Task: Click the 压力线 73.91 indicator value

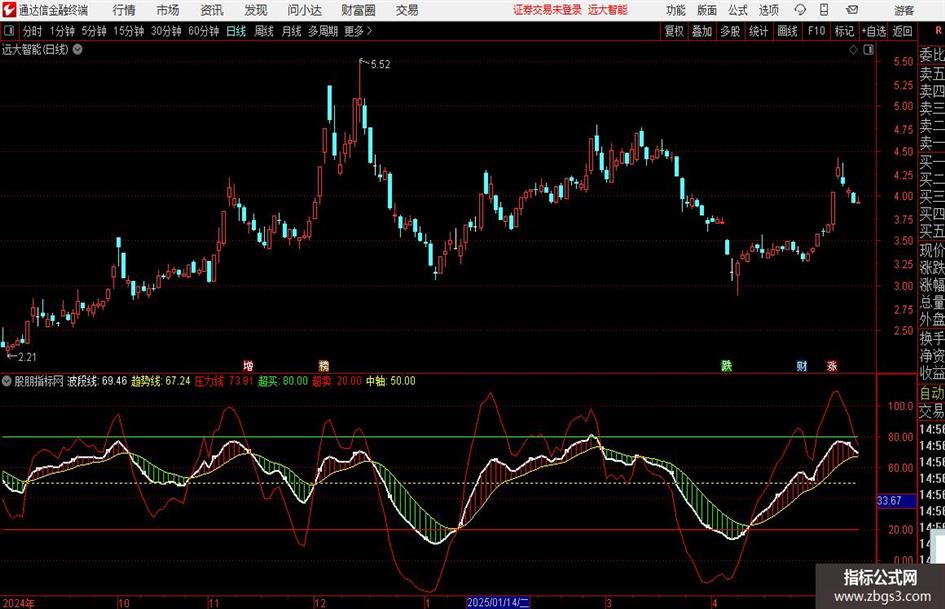Action: (224, 381)
